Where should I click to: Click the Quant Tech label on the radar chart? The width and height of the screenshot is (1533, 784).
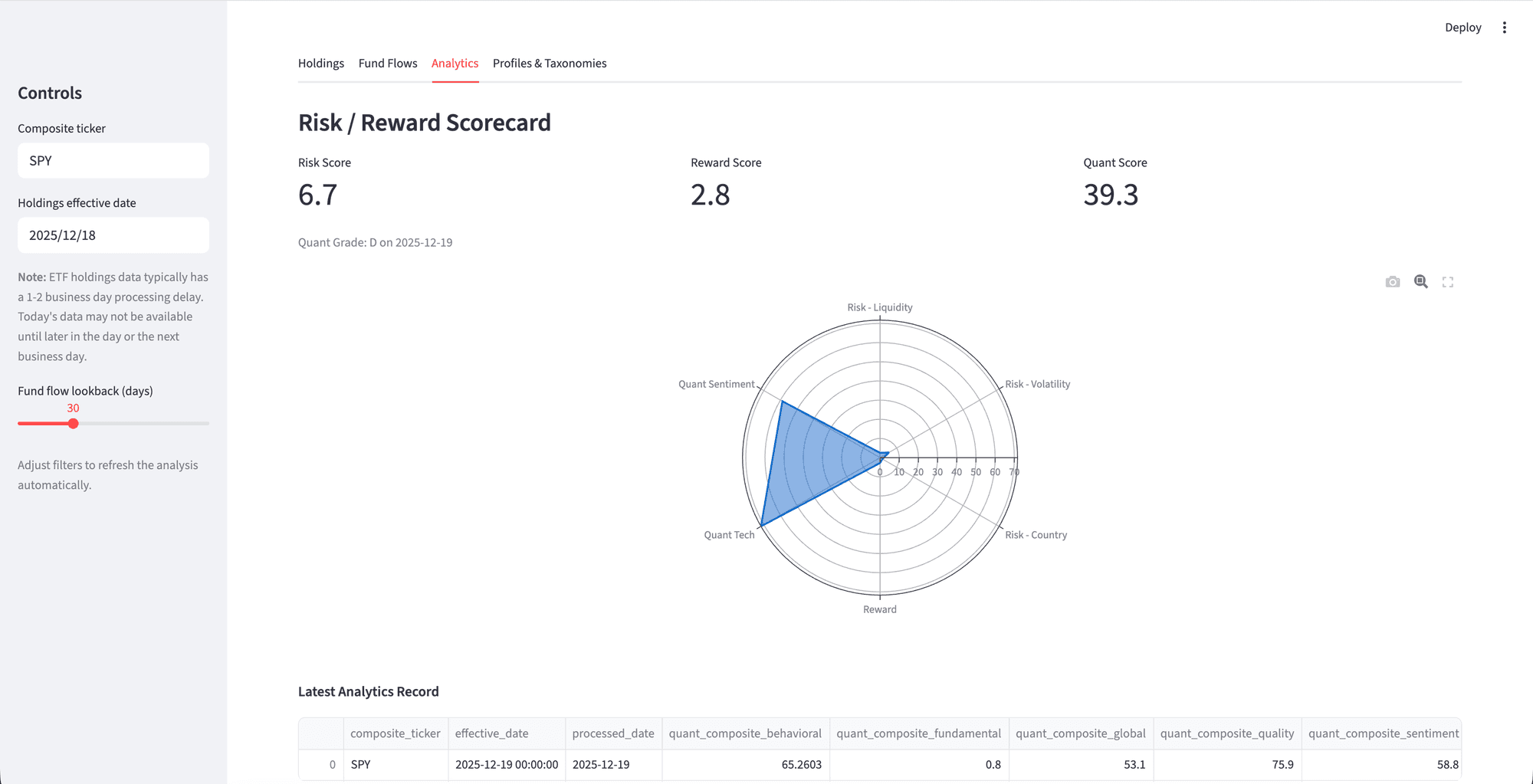click(729, 535)
